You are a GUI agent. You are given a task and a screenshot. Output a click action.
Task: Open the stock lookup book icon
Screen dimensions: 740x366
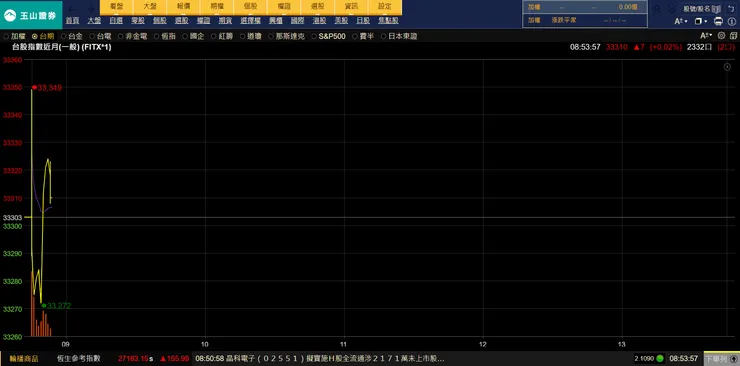(x=716, y=8)
